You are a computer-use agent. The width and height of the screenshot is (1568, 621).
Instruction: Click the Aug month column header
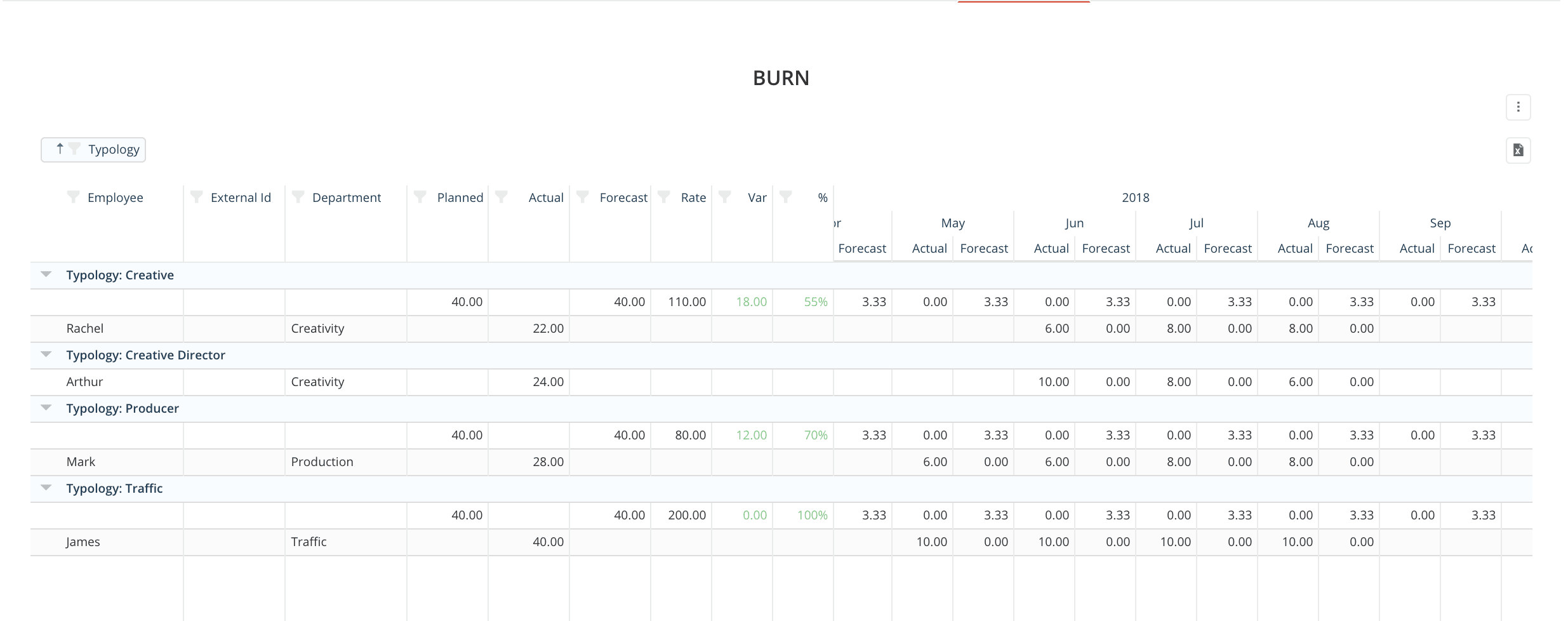[1318, 223]
